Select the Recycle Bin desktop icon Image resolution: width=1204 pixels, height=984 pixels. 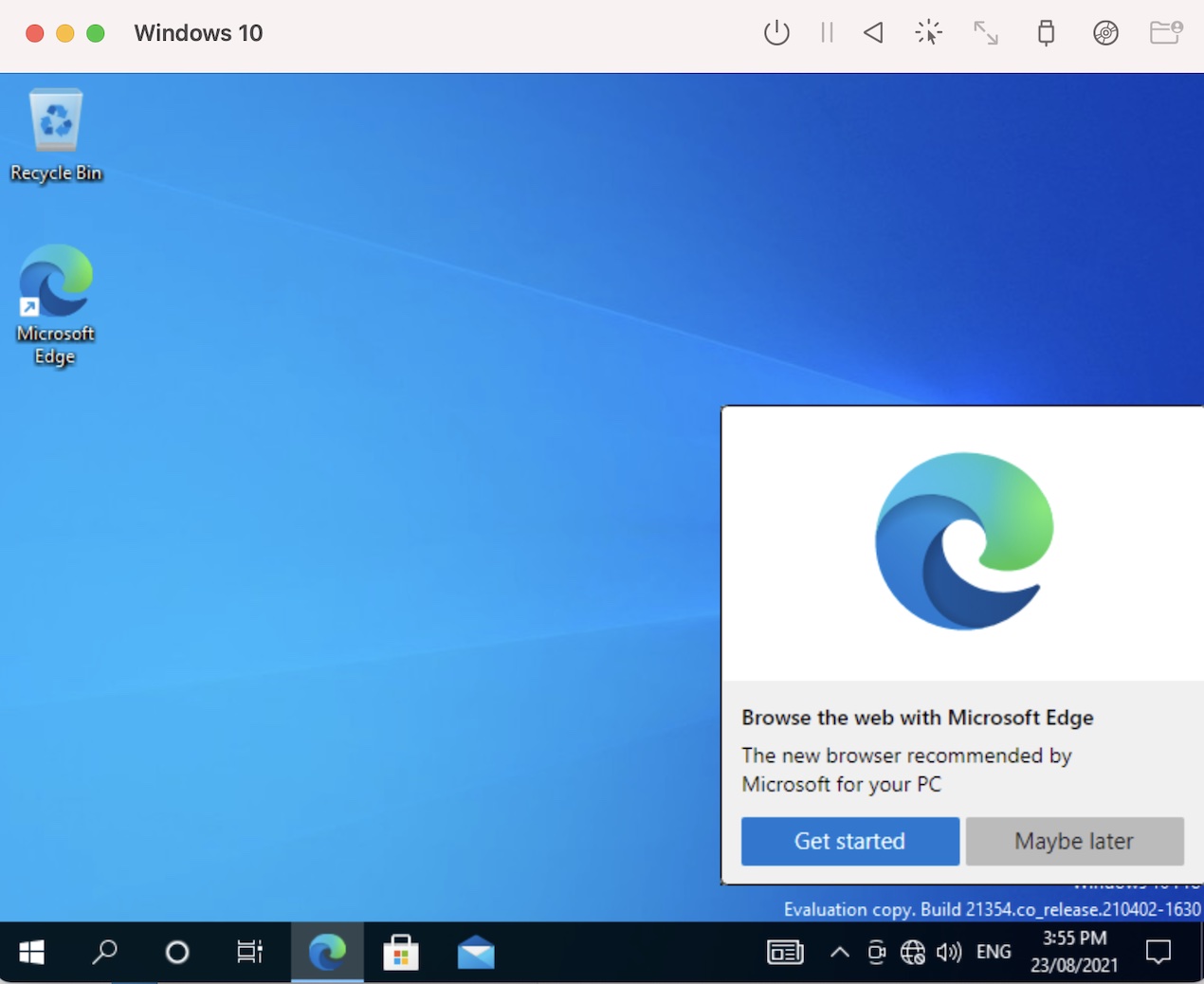click(x=56, y=135)
